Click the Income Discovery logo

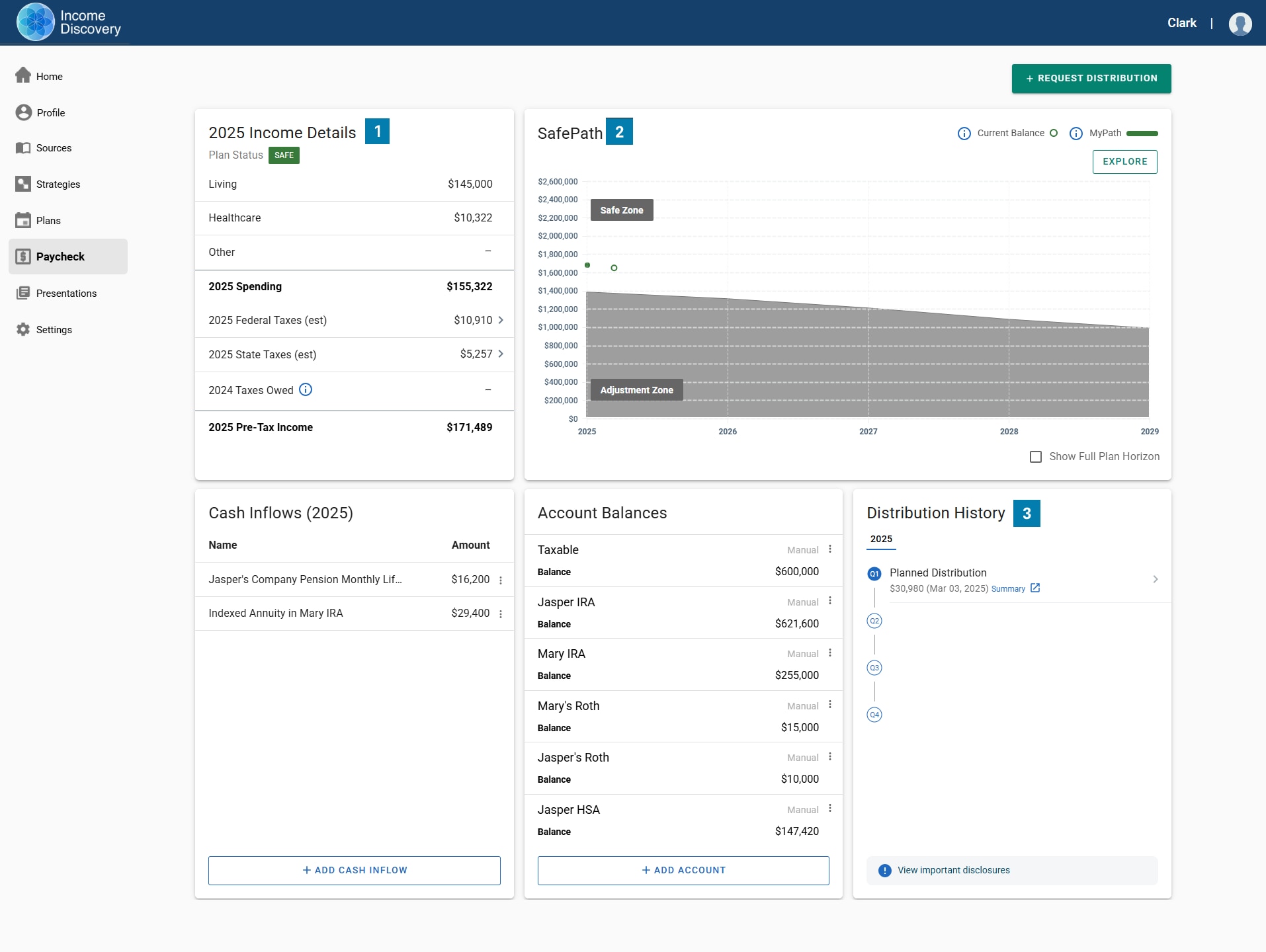tap(69, 22)
